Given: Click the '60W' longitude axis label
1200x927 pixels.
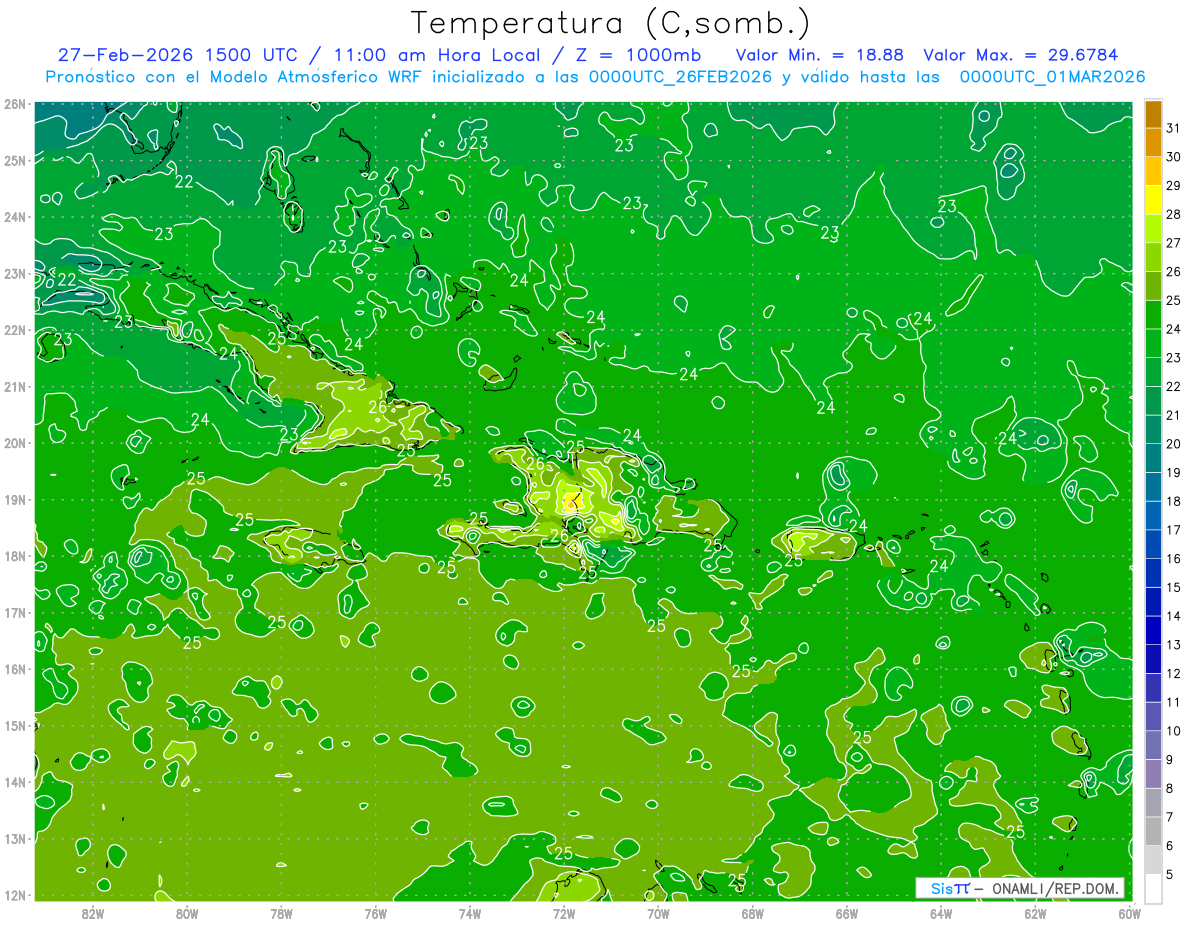Looking at the screenshot, I should (x=1129, y=912).
